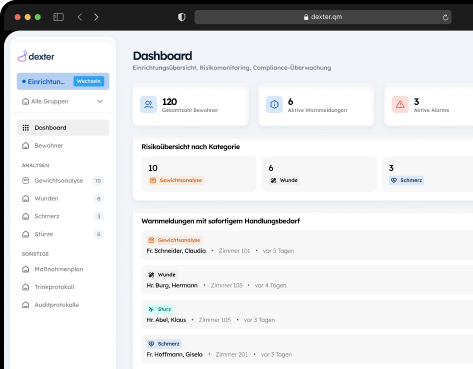Open the Schmerz analysis page
The width and height of the screenshot is (473, 369).
(63, 216)
